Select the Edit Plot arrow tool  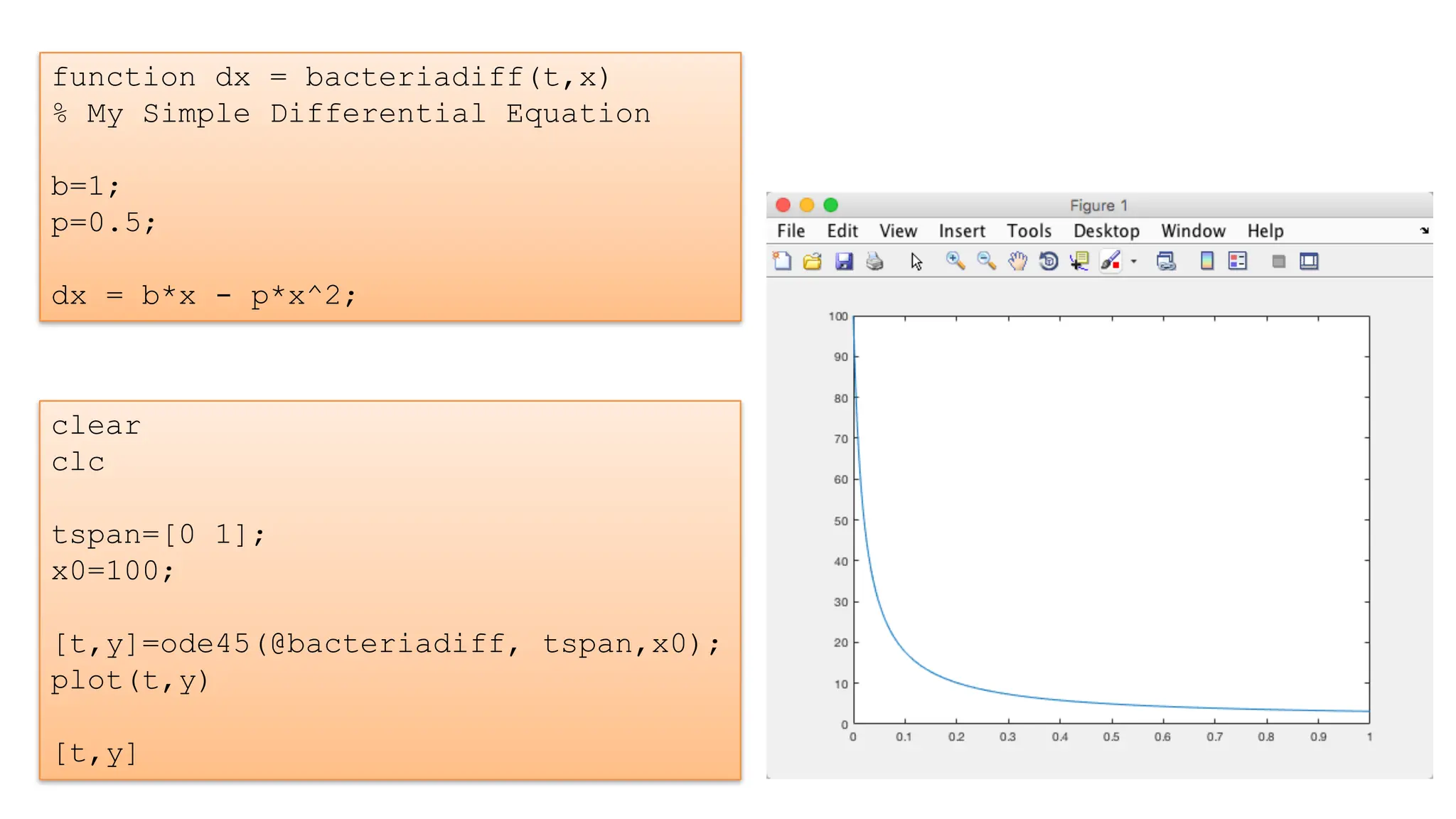pyautogui.click(x=916, y=262)
